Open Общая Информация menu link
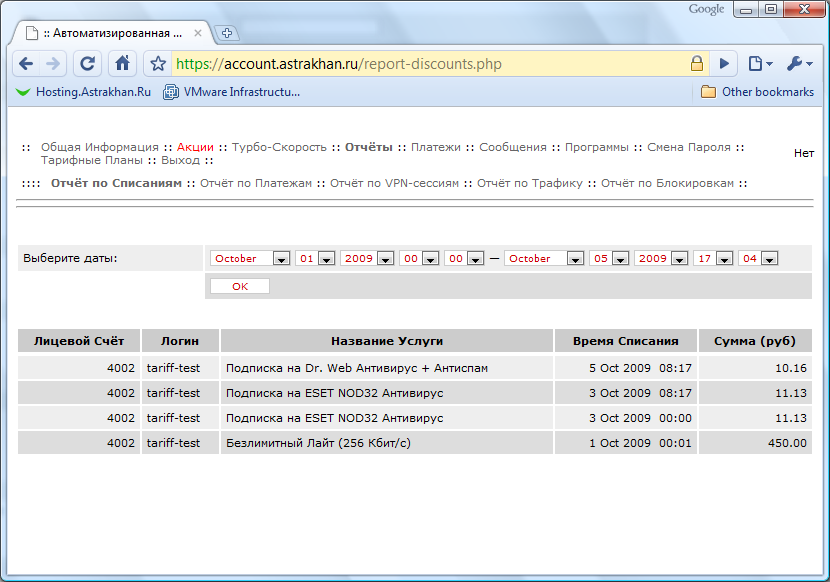The width and height of the screenshot is (830, 582). [100, 147]
